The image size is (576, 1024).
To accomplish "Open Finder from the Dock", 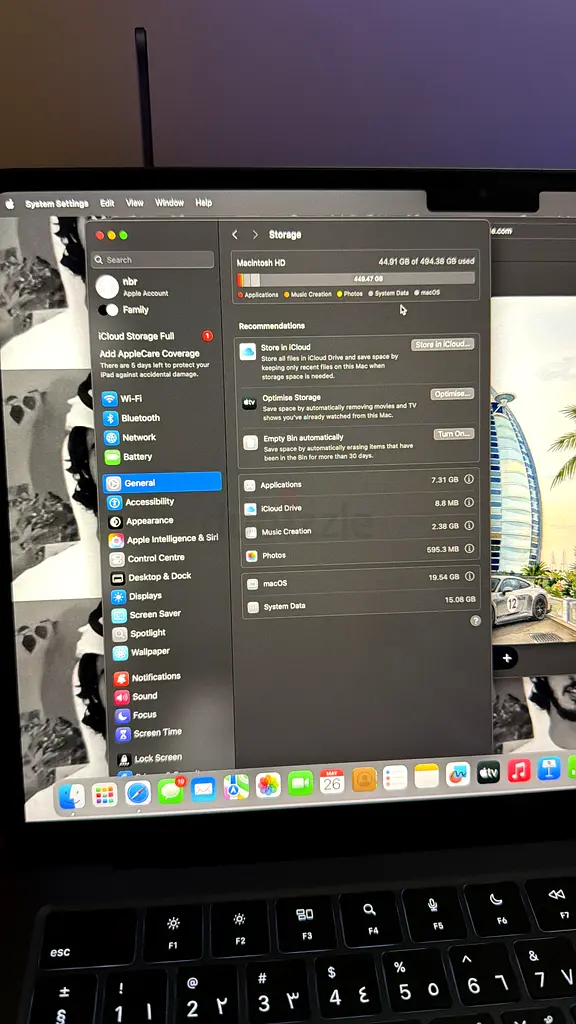I will point(72,796).
